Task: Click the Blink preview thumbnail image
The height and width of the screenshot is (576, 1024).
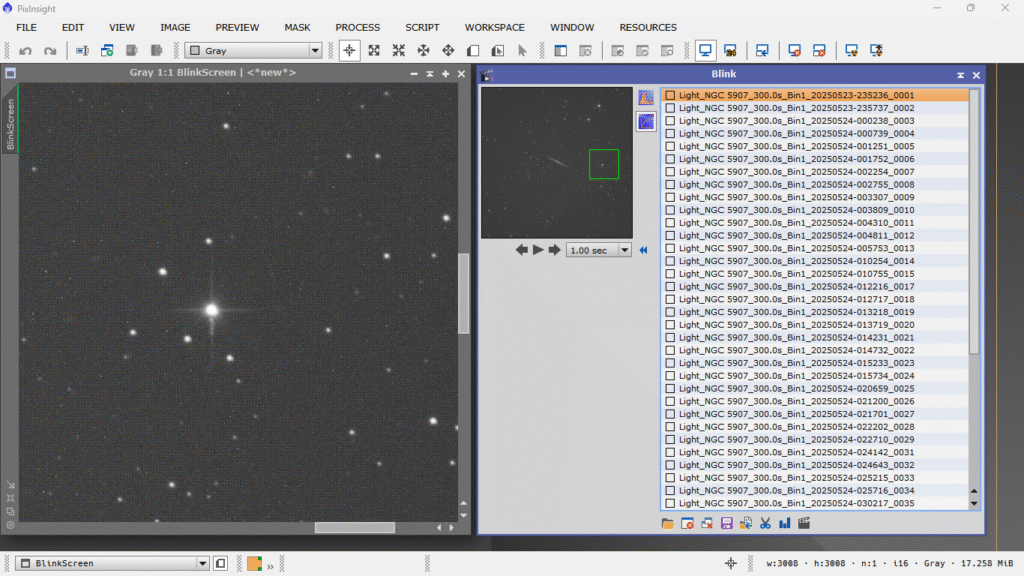Action: [x=556, y=162]
